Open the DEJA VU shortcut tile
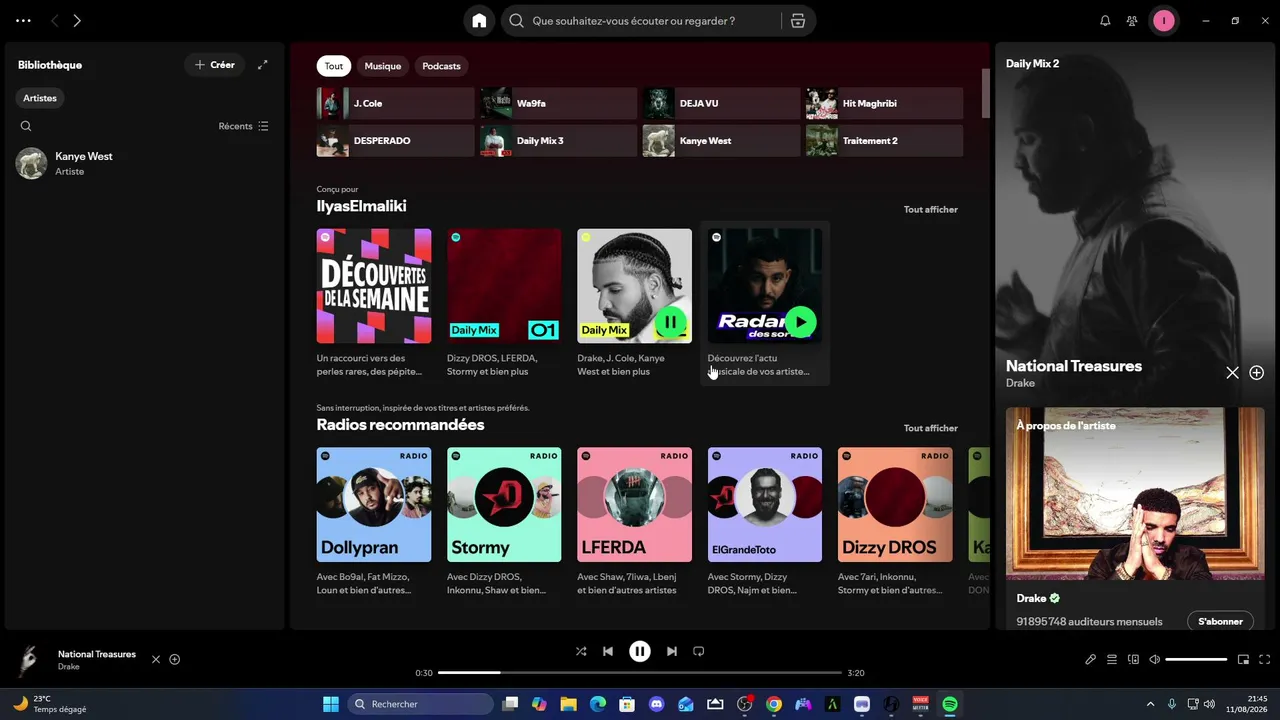 click(x=722, y=103)
